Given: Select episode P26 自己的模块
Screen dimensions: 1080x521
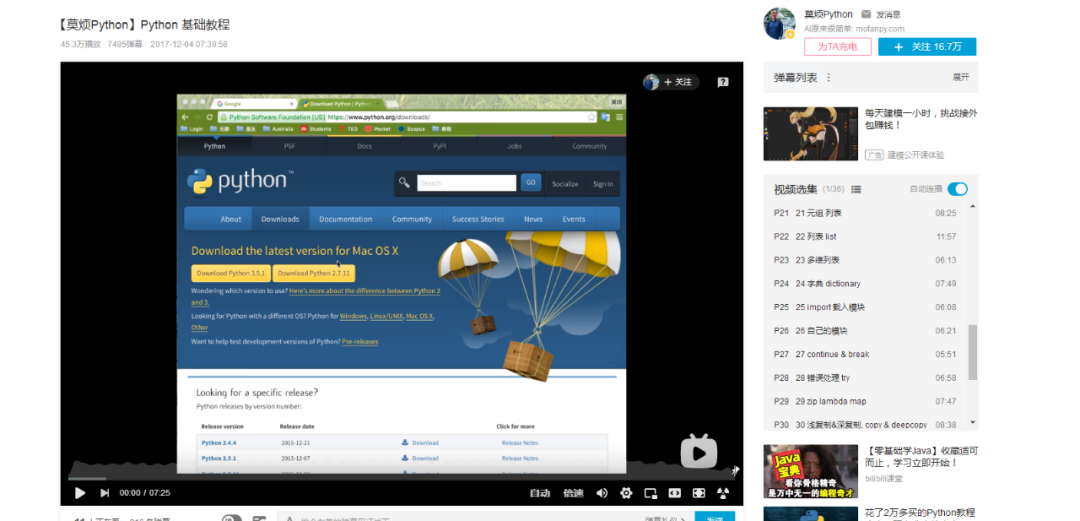Looking at the screenshot, I should point(865,331).
